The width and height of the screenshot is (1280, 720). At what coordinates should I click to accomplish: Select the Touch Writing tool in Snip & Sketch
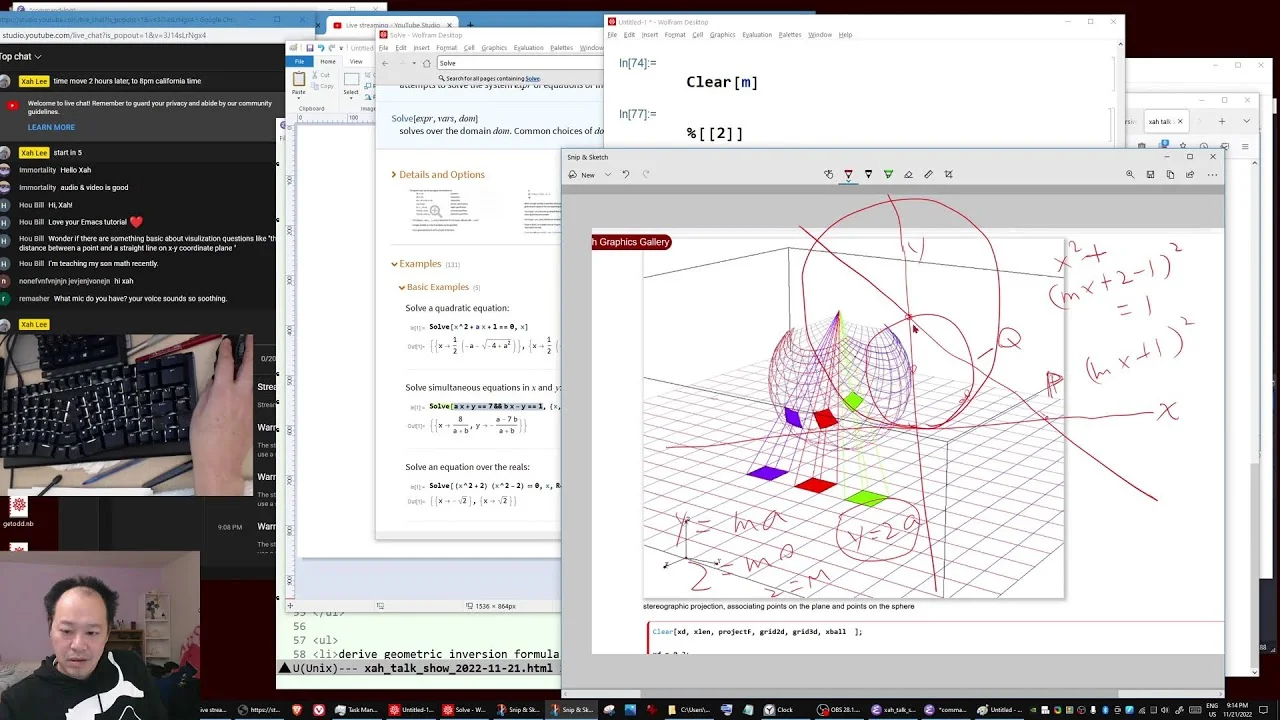click(x=828, y=174)
